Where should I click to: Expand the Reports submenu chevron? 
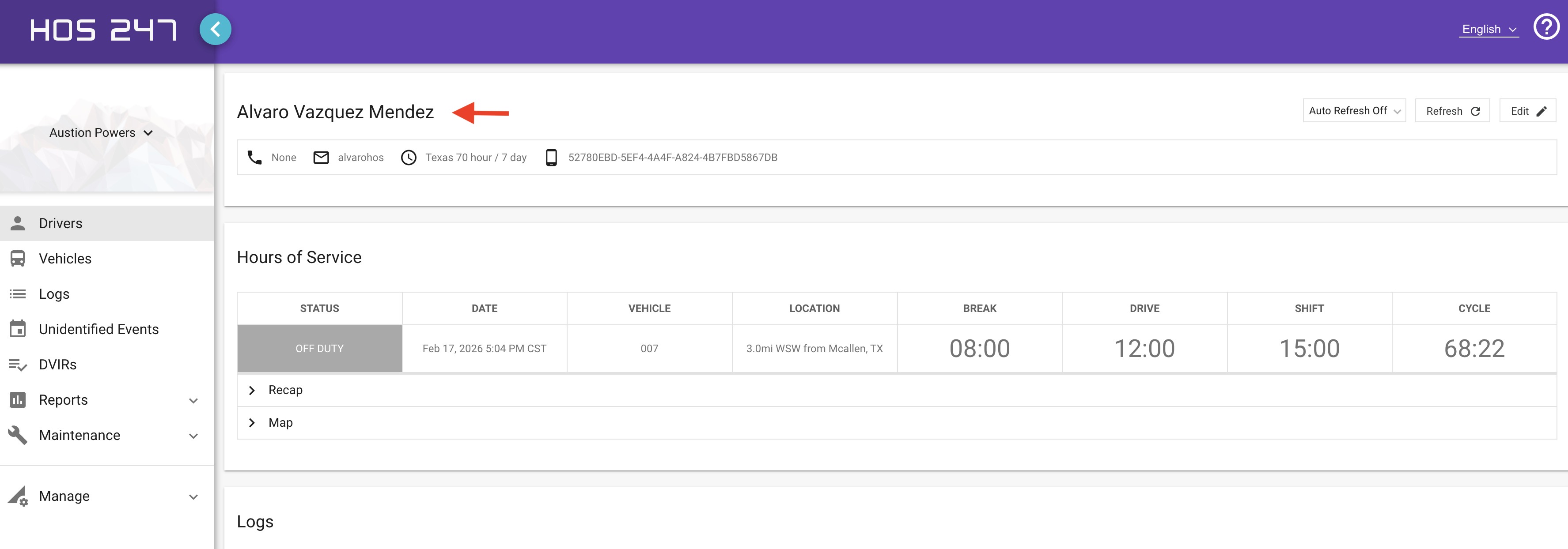tap(193, 401)
